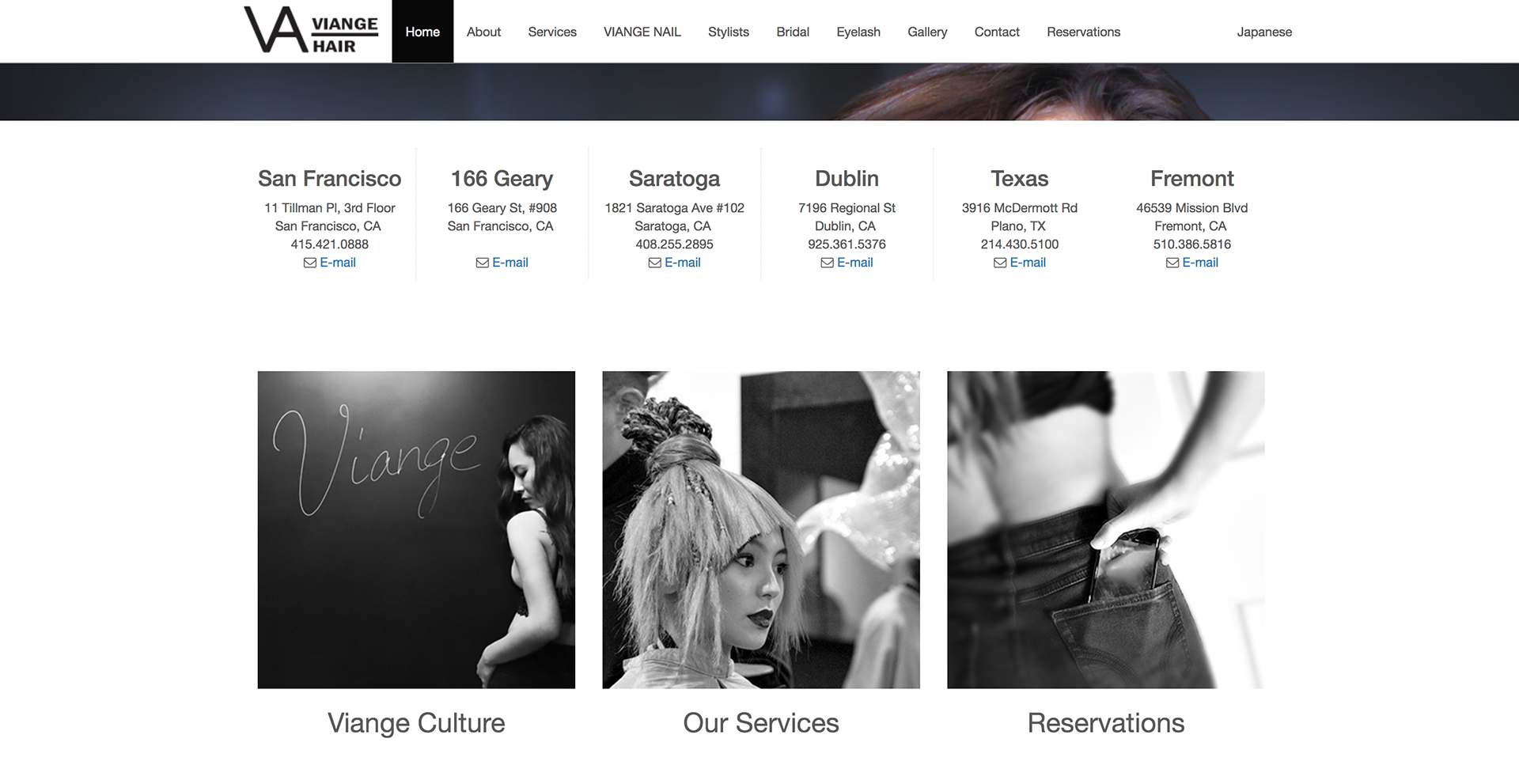Open the Home menu item
This screenshot has height=784, width=1519.
point(422,32)
